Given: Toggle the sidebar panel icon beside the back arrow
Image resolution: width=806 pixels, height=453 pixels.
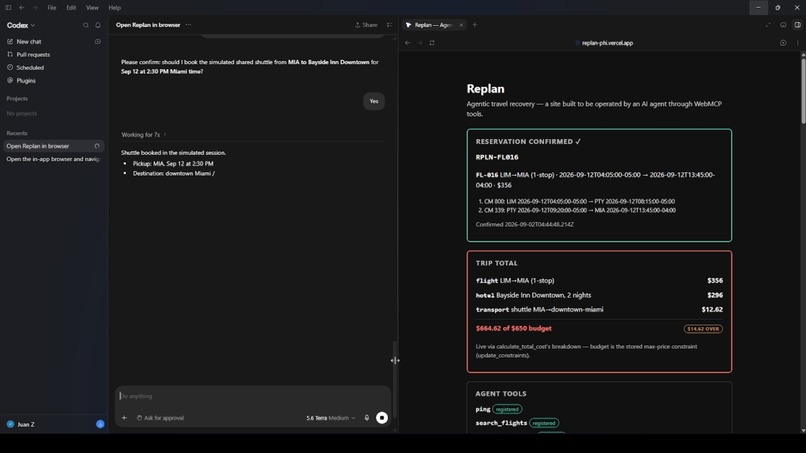Looking at the screenshot, I should point(8,8).
